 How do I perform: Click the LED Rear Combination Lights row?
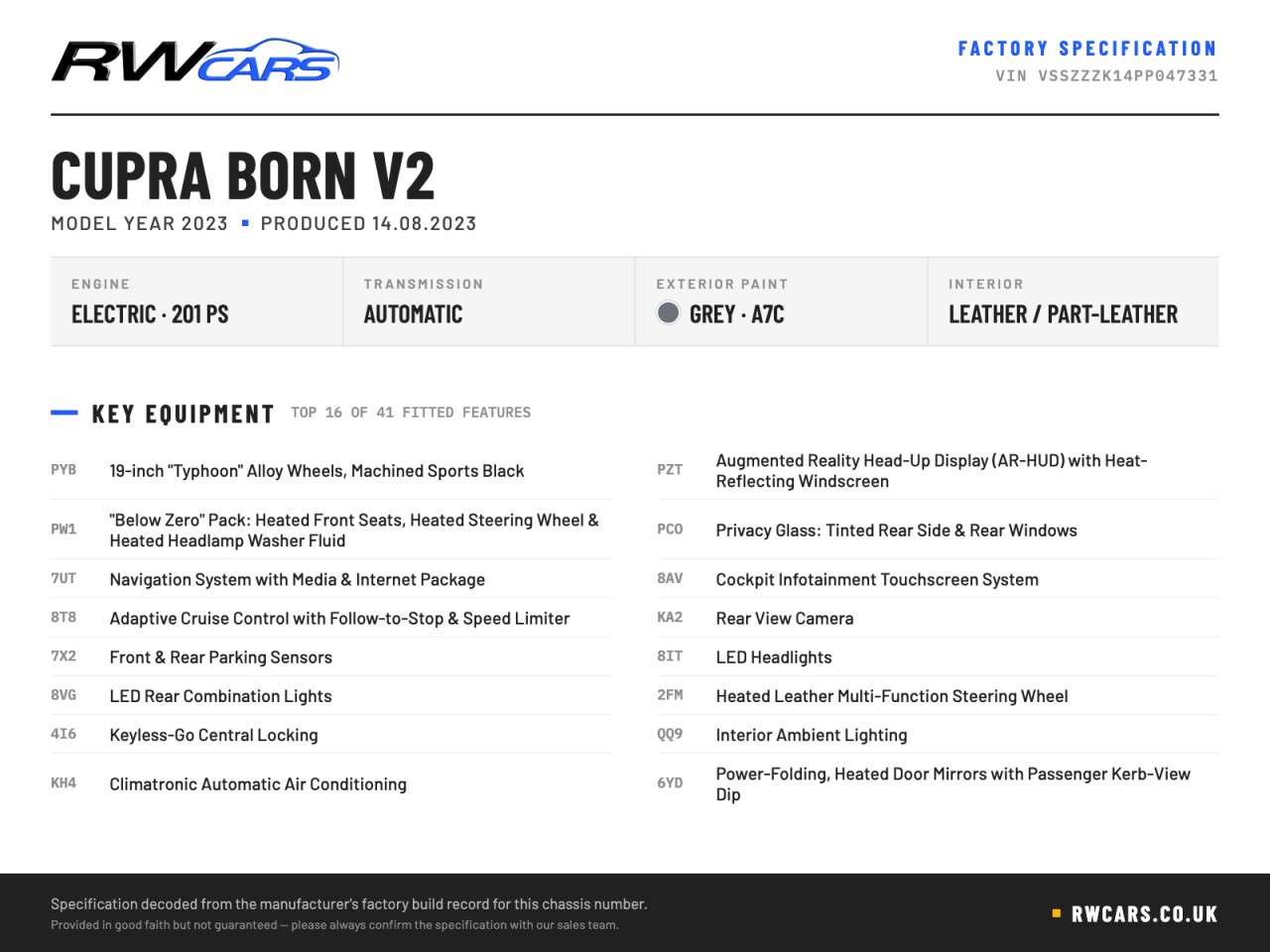(x=330, y=696)
